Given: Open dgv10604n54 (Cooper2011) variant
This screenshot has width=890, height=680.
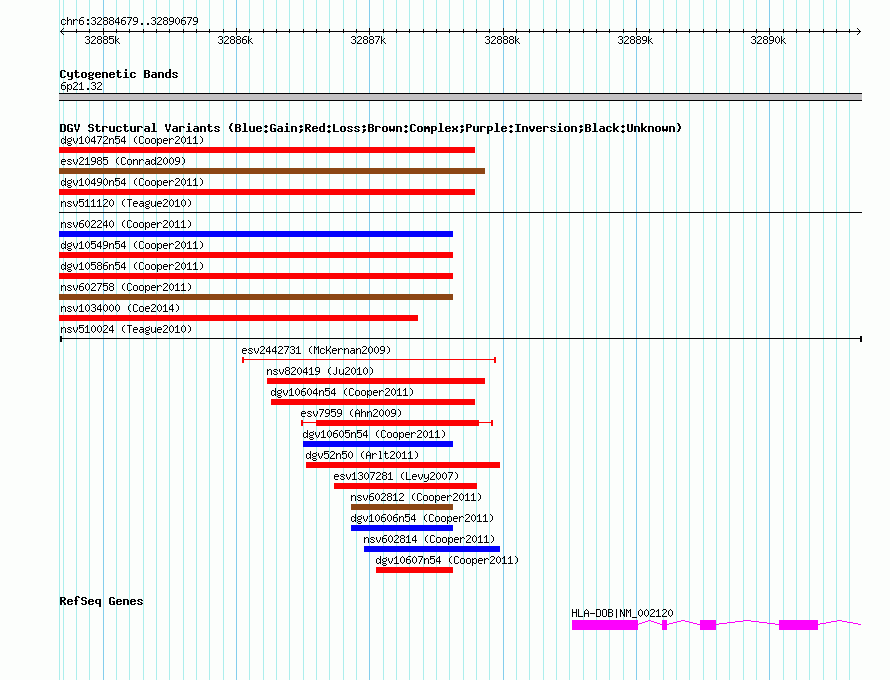Looking at the screenshot, I should click(342, 392).
